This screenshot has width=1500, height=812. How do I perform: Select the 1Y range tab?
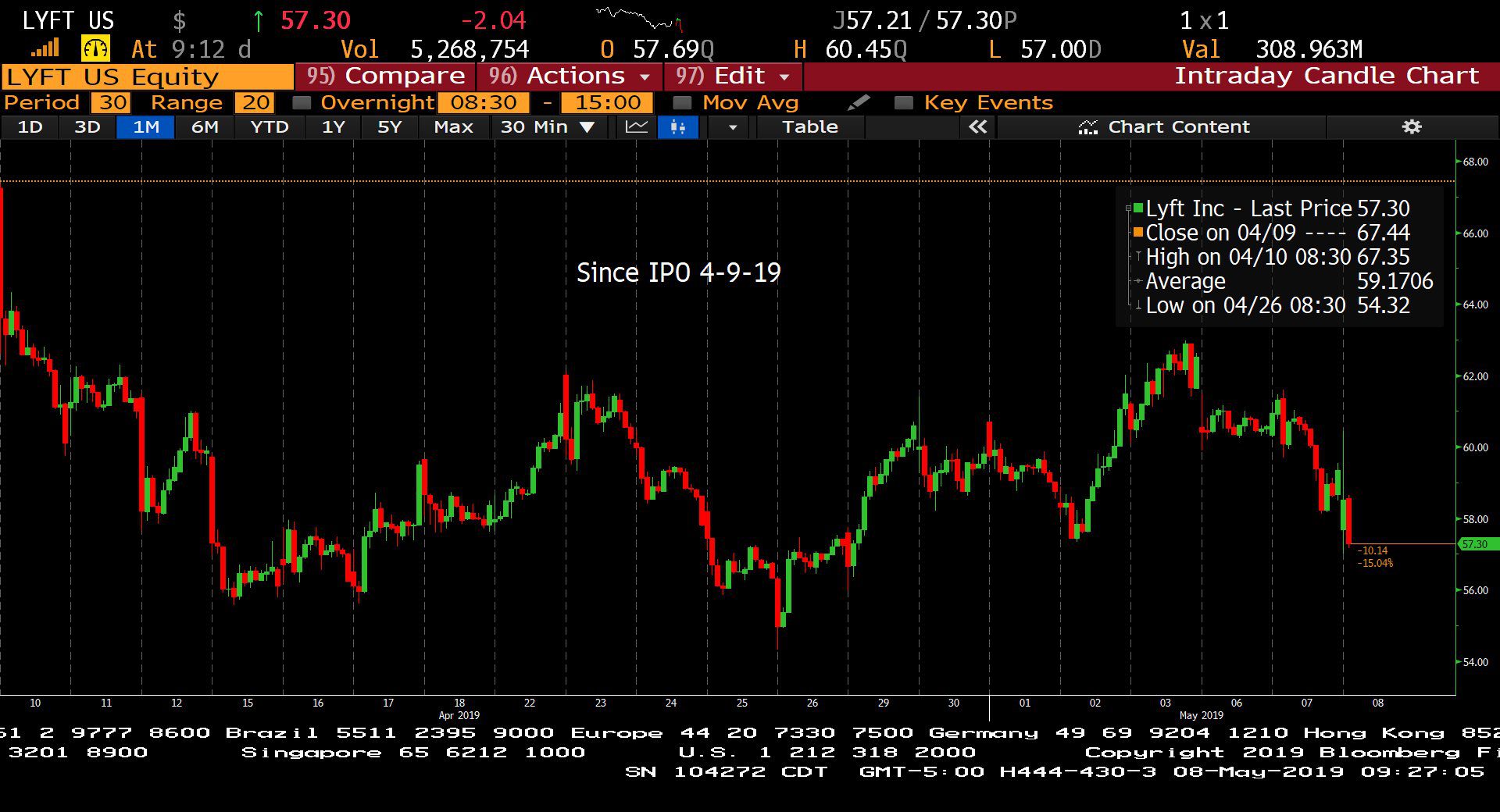coord(334,127)
